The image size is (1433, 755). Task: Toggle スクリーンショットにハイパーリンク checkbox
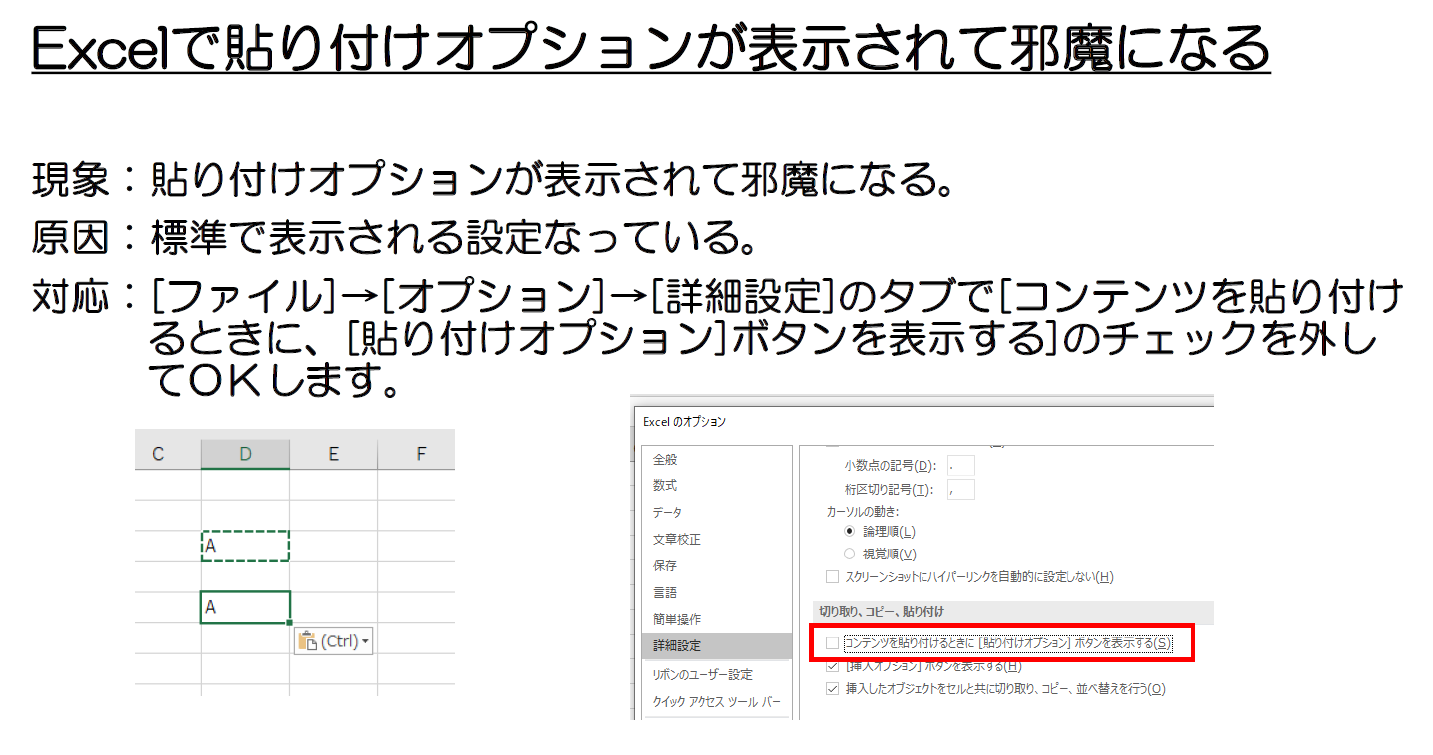[832, 577]
